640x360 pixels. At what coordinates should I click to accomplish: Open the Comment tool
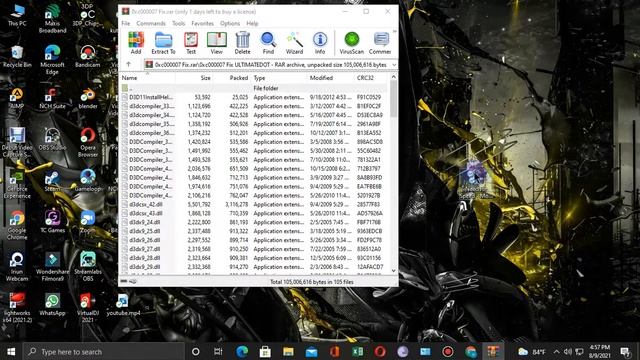(380, 43)
